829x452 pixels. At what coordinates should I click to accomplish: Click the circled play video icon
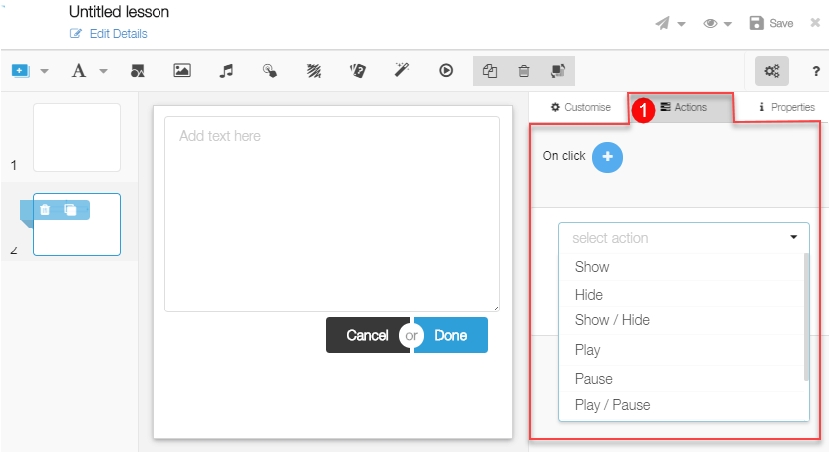coord(446,71)
